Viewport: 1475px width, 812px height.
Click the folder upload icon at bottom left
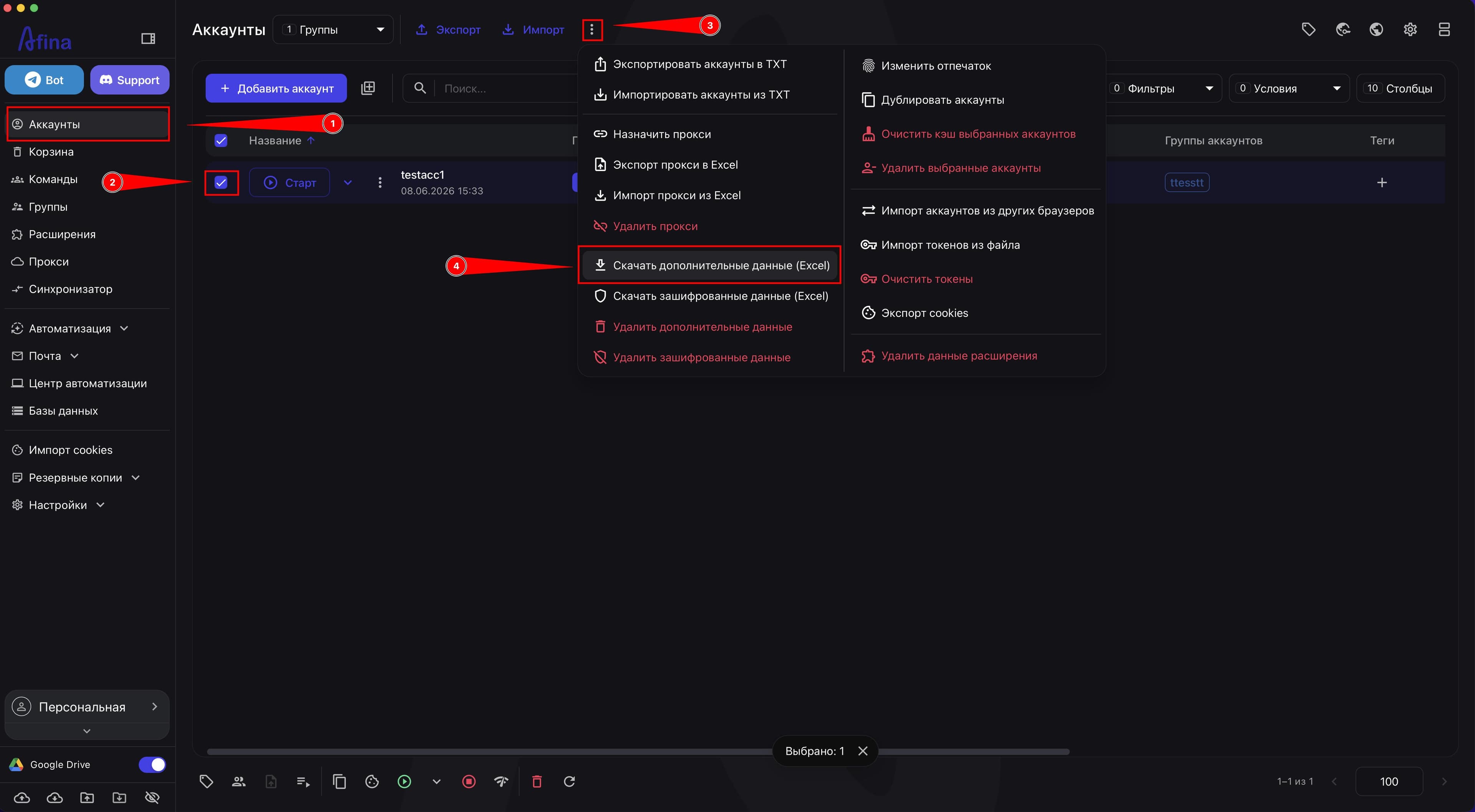87,798
